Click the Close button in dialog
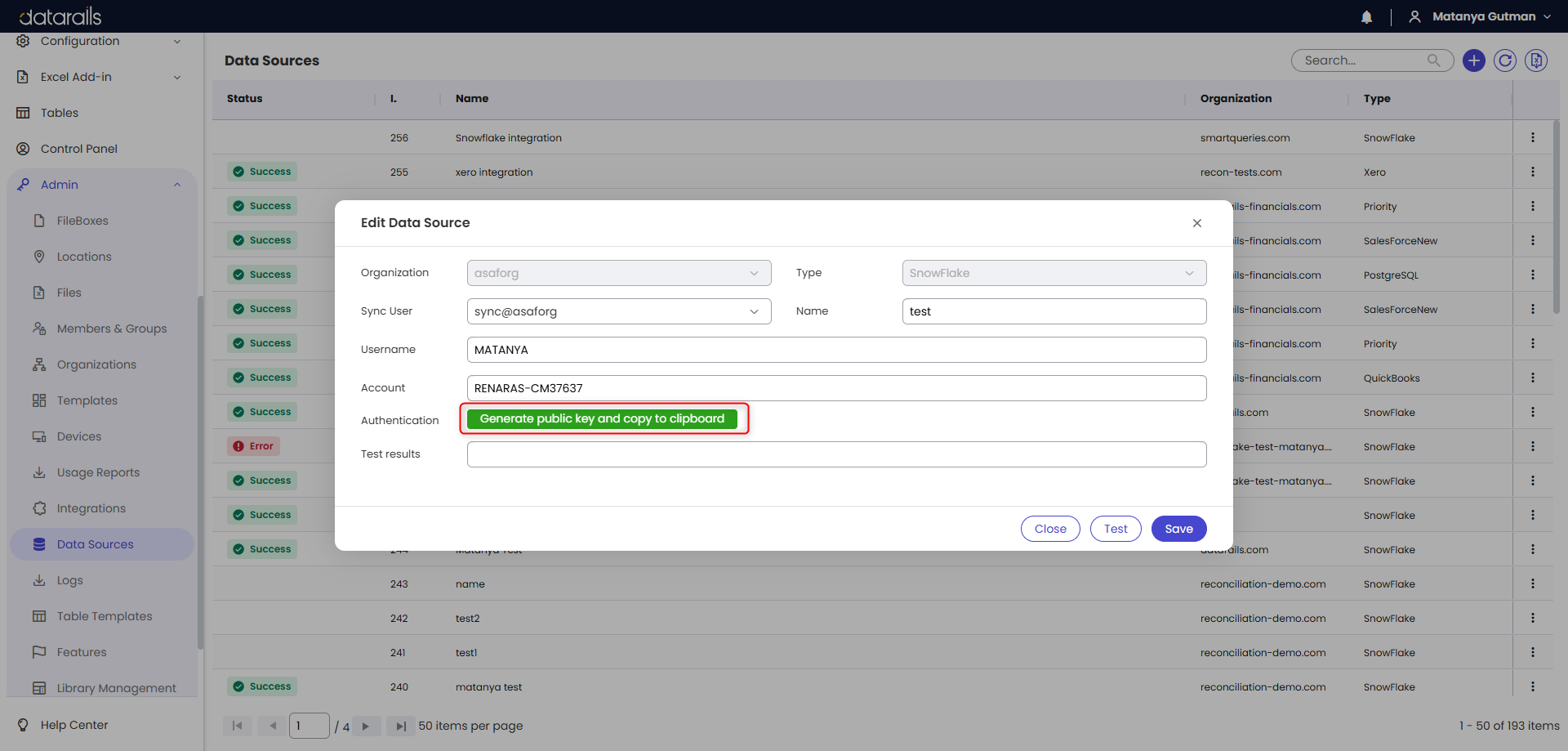Image resolution: width=1568 pixels, height=751 pixels. pyautogui.click(x=1050, y=529)
